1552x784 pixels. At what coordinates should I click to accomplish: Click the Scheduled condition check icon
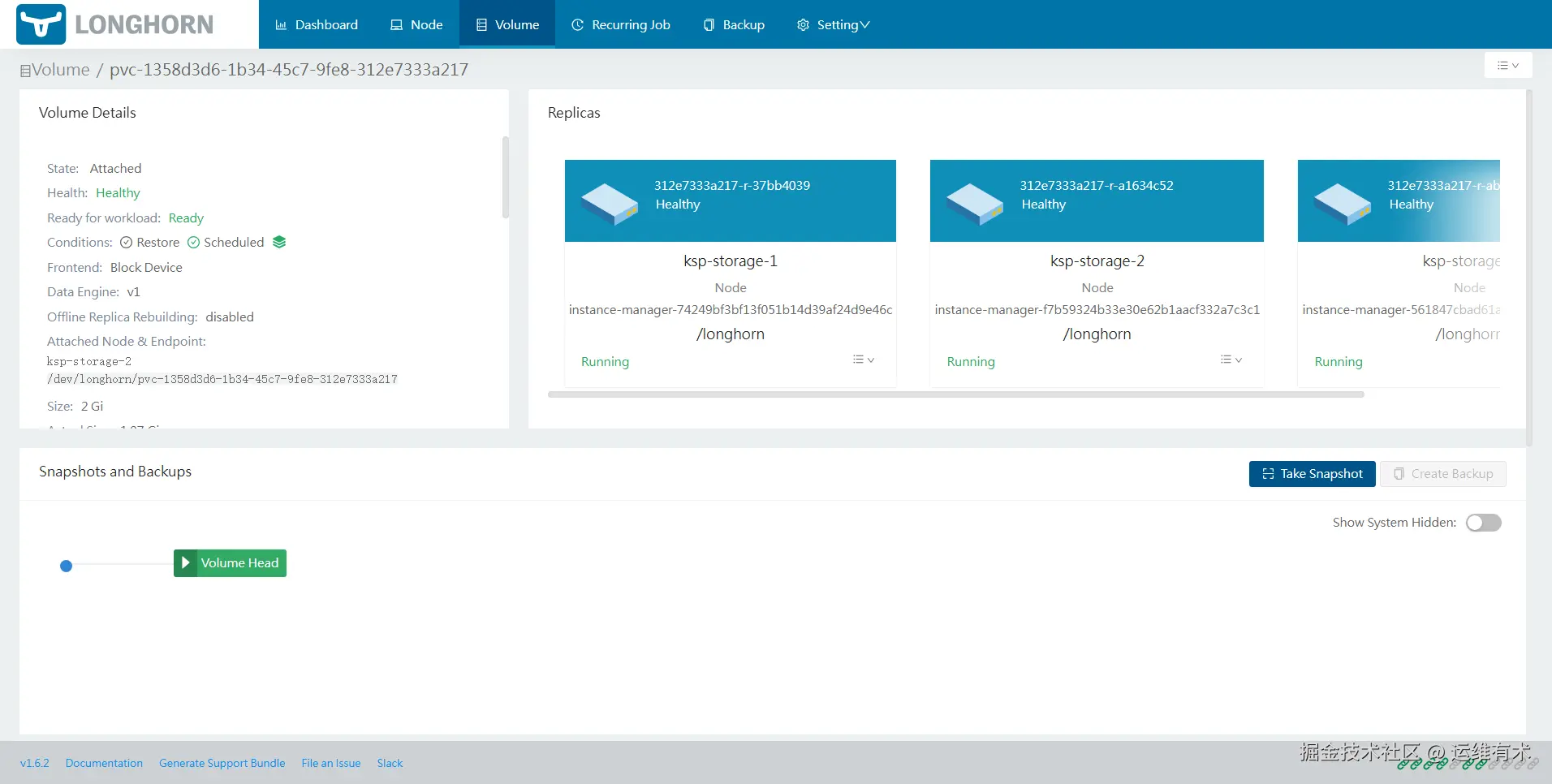(193, 242)
